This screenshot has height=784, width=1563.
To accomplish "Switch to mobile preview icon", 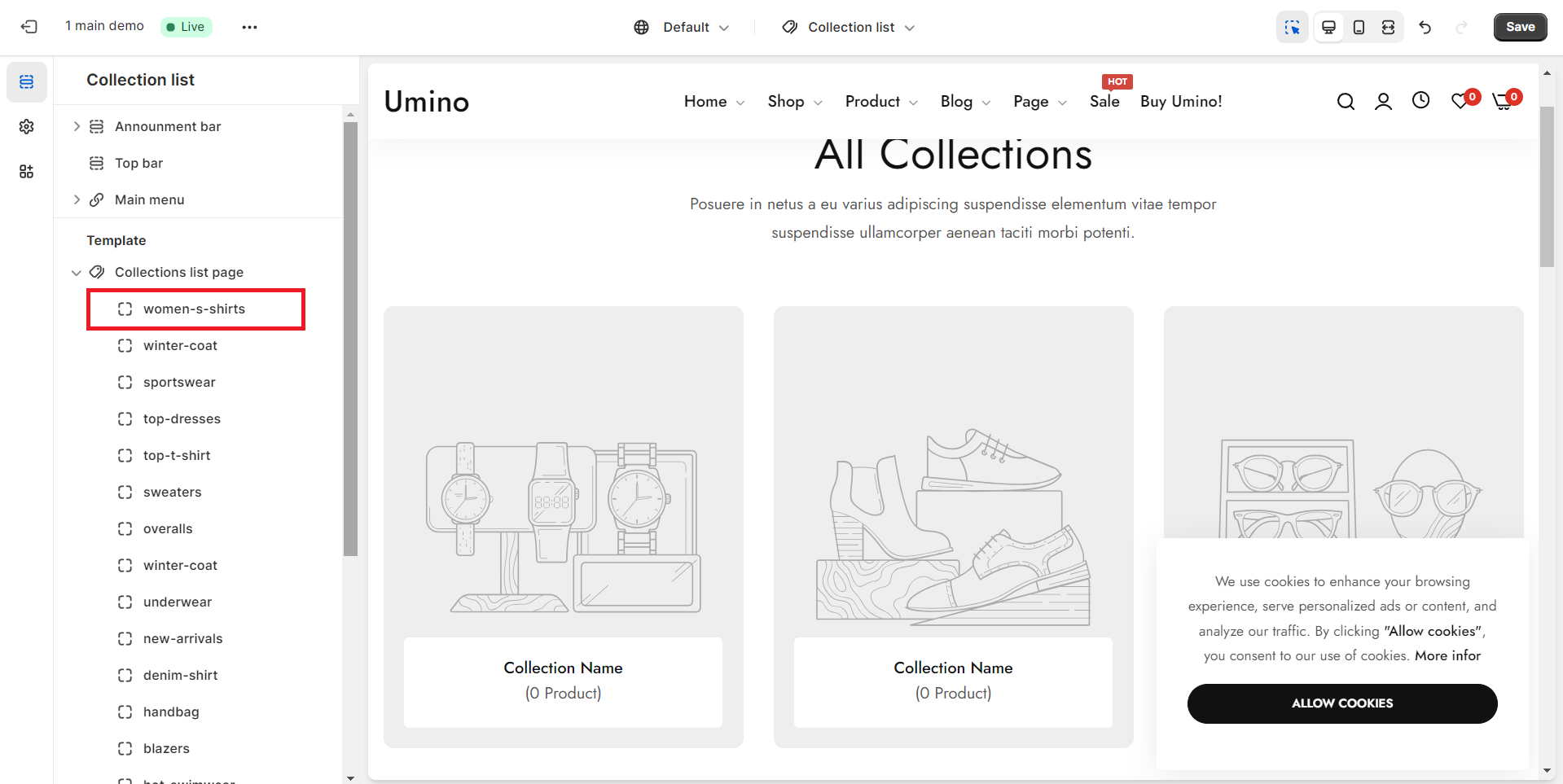I will [x=1359, y=27].
